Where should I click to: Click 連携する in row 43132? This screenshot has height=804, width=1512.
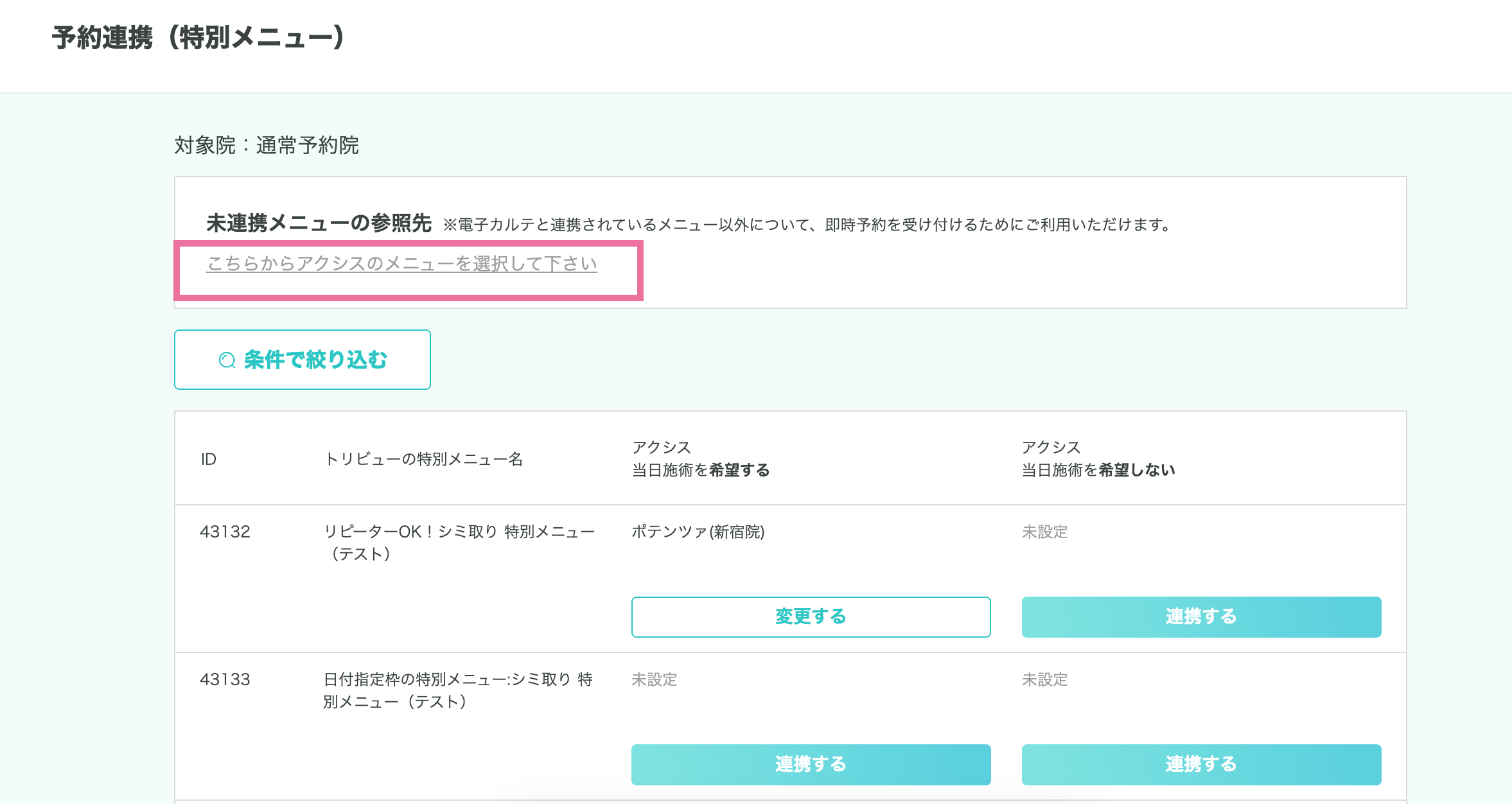tap(1201, 616)
